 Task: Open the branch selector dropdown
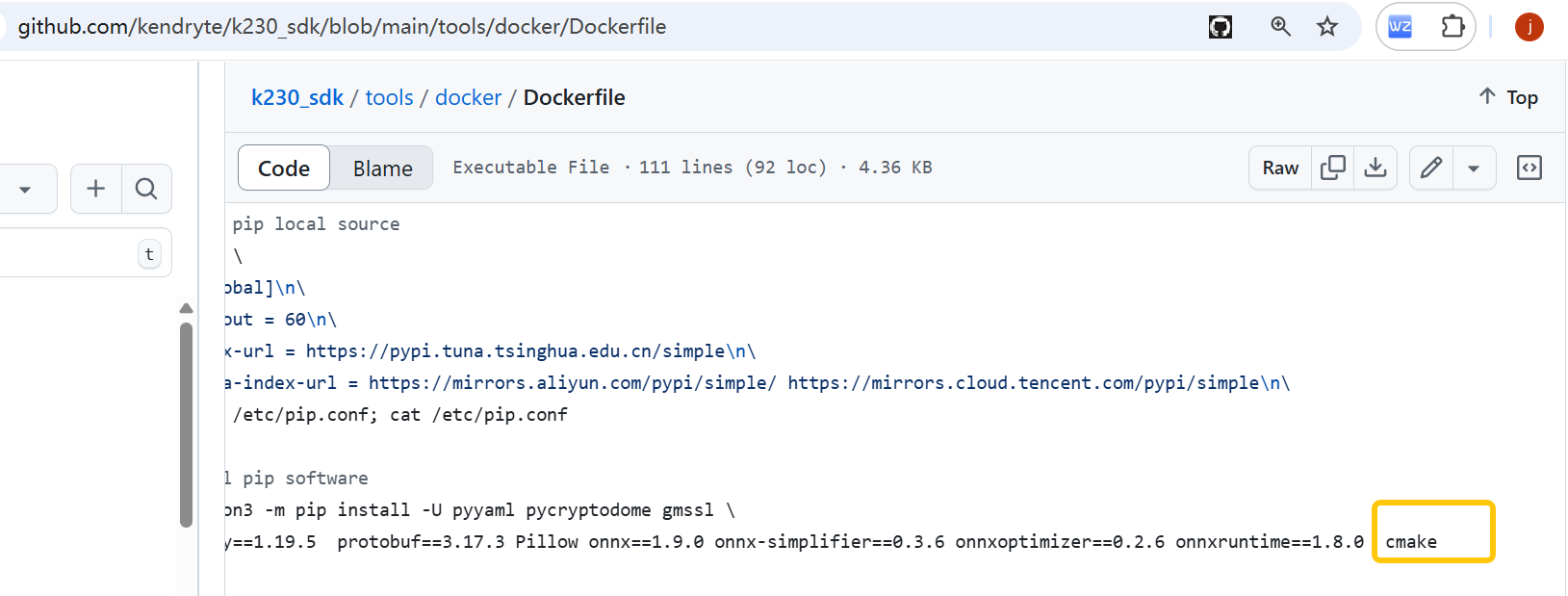[25, 189]
